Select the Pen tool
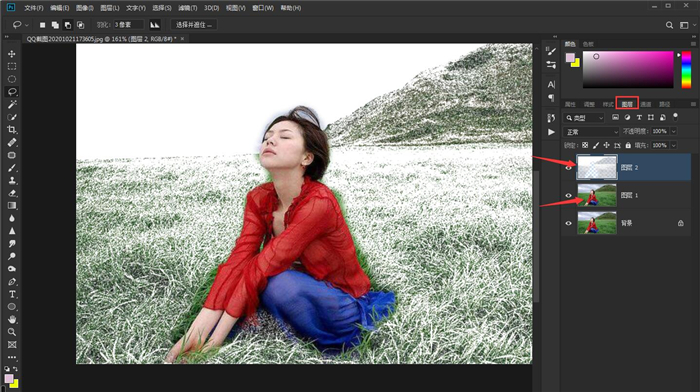 [12, 282]
